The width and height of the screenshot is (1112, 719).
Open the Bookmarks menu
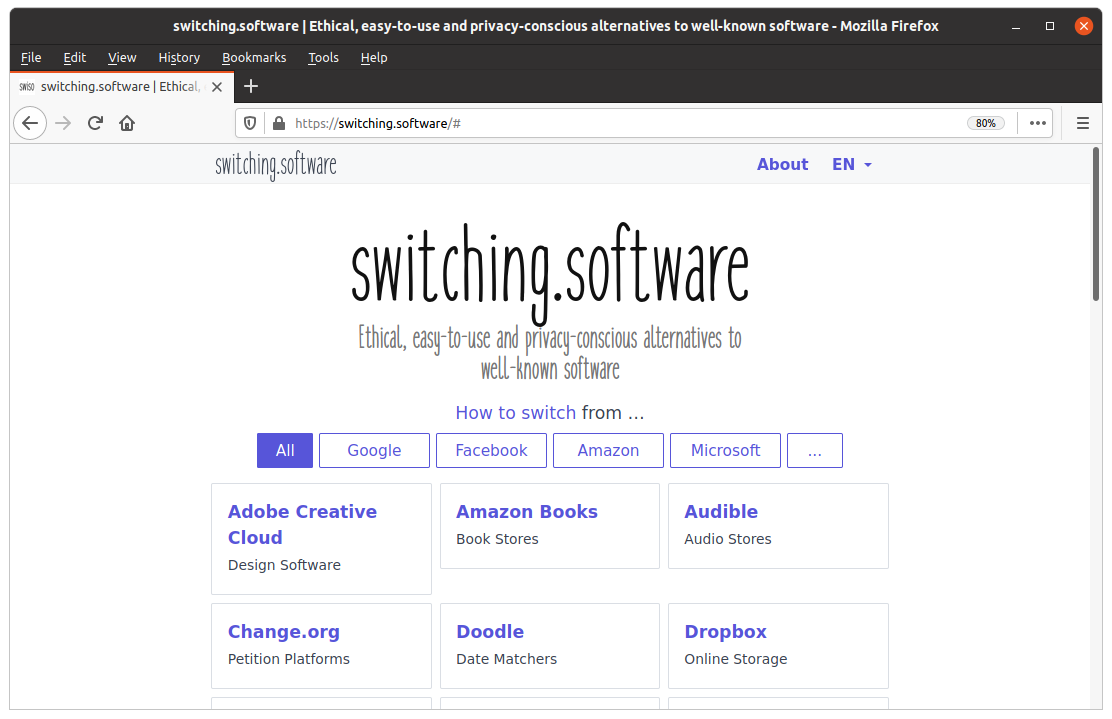click(254, 57)
